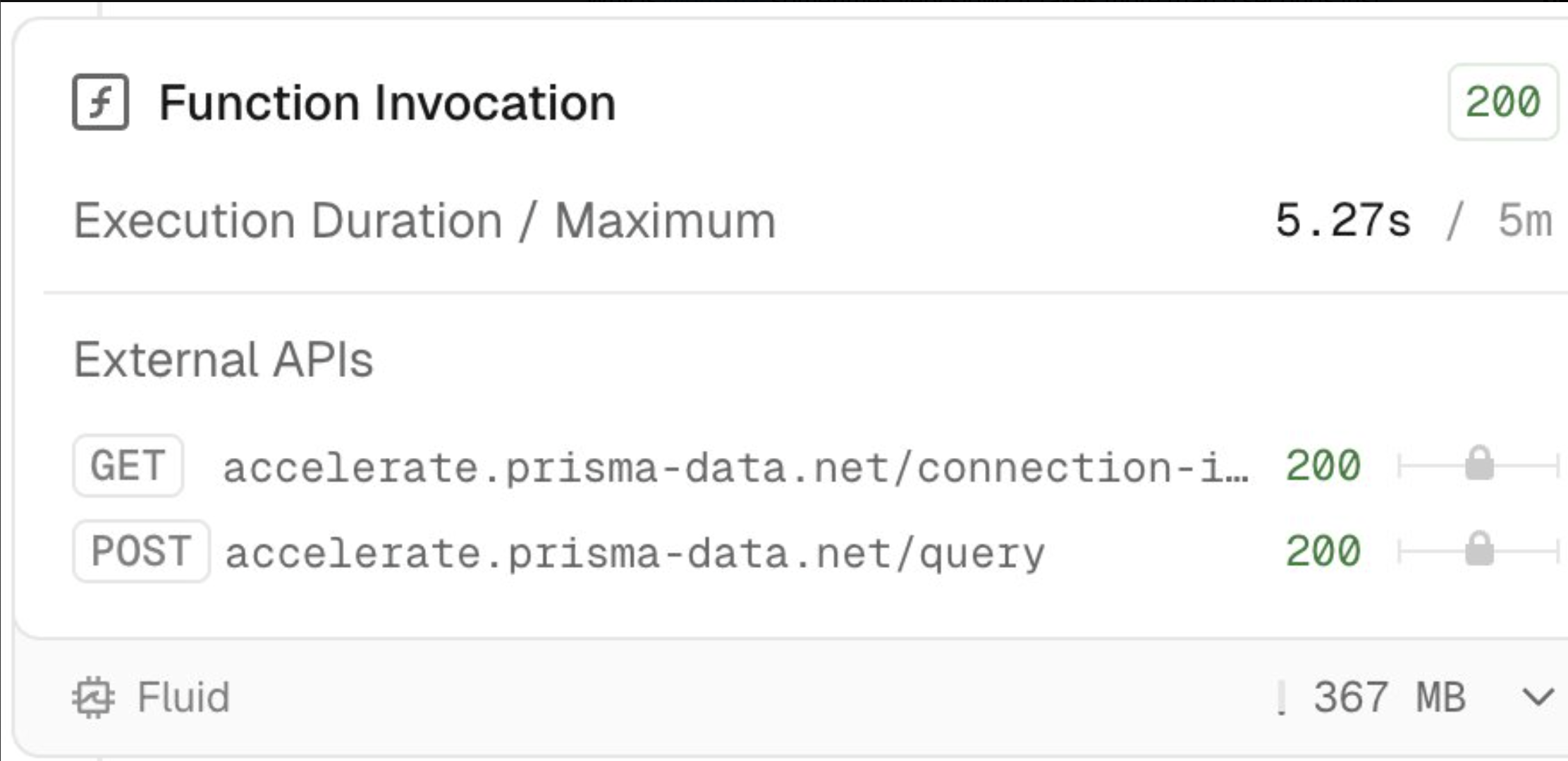Click the Function Invocation function icon

point(100,102)
